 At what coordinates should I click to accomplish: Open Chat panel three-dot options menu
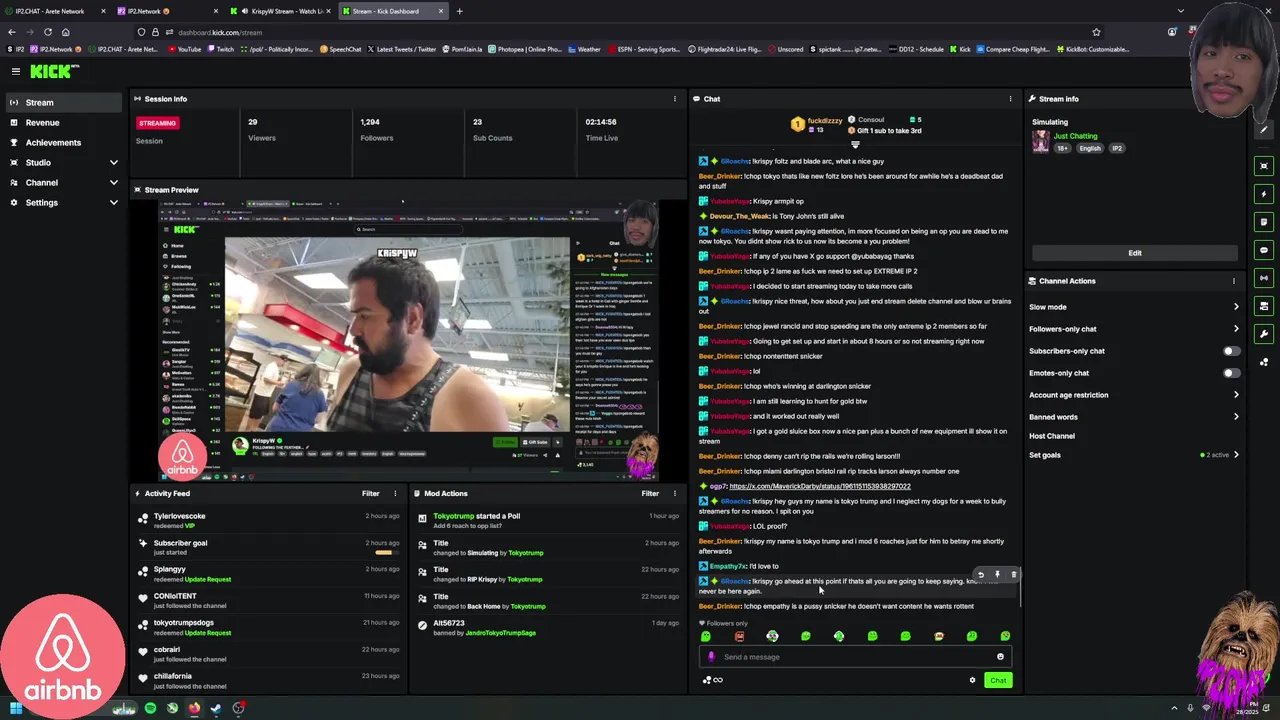coord(1010,99)
